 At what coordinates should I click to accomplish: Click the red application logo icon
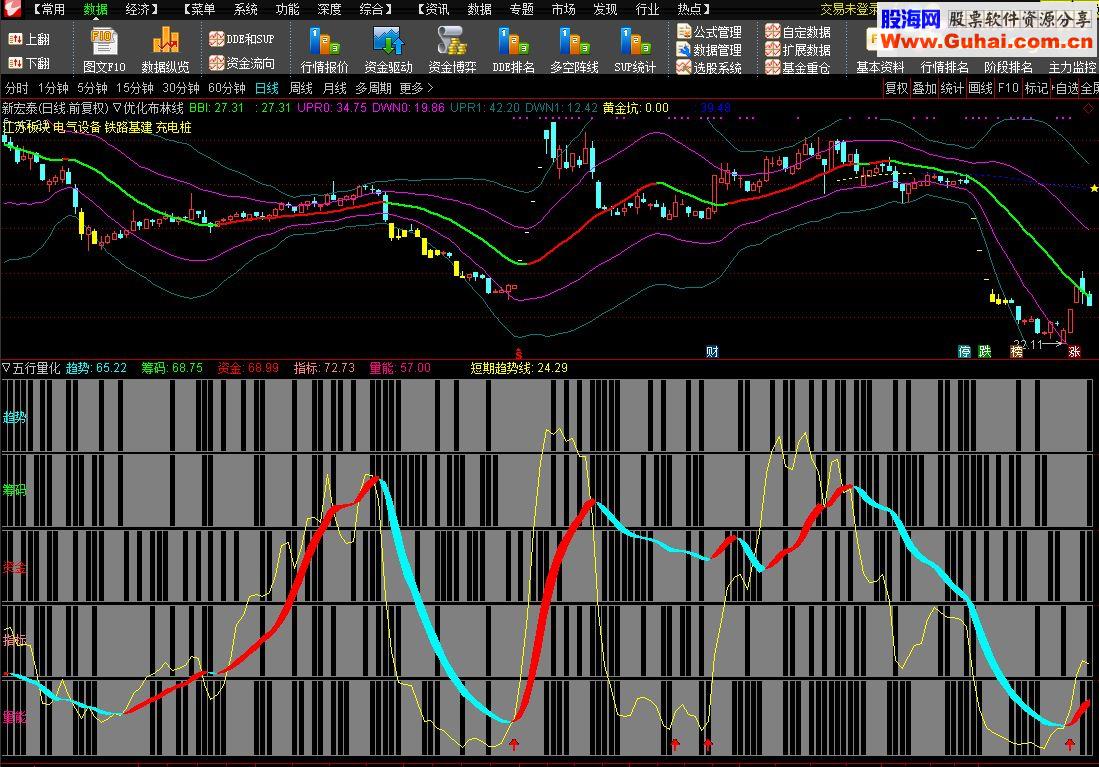click(12, 9)
